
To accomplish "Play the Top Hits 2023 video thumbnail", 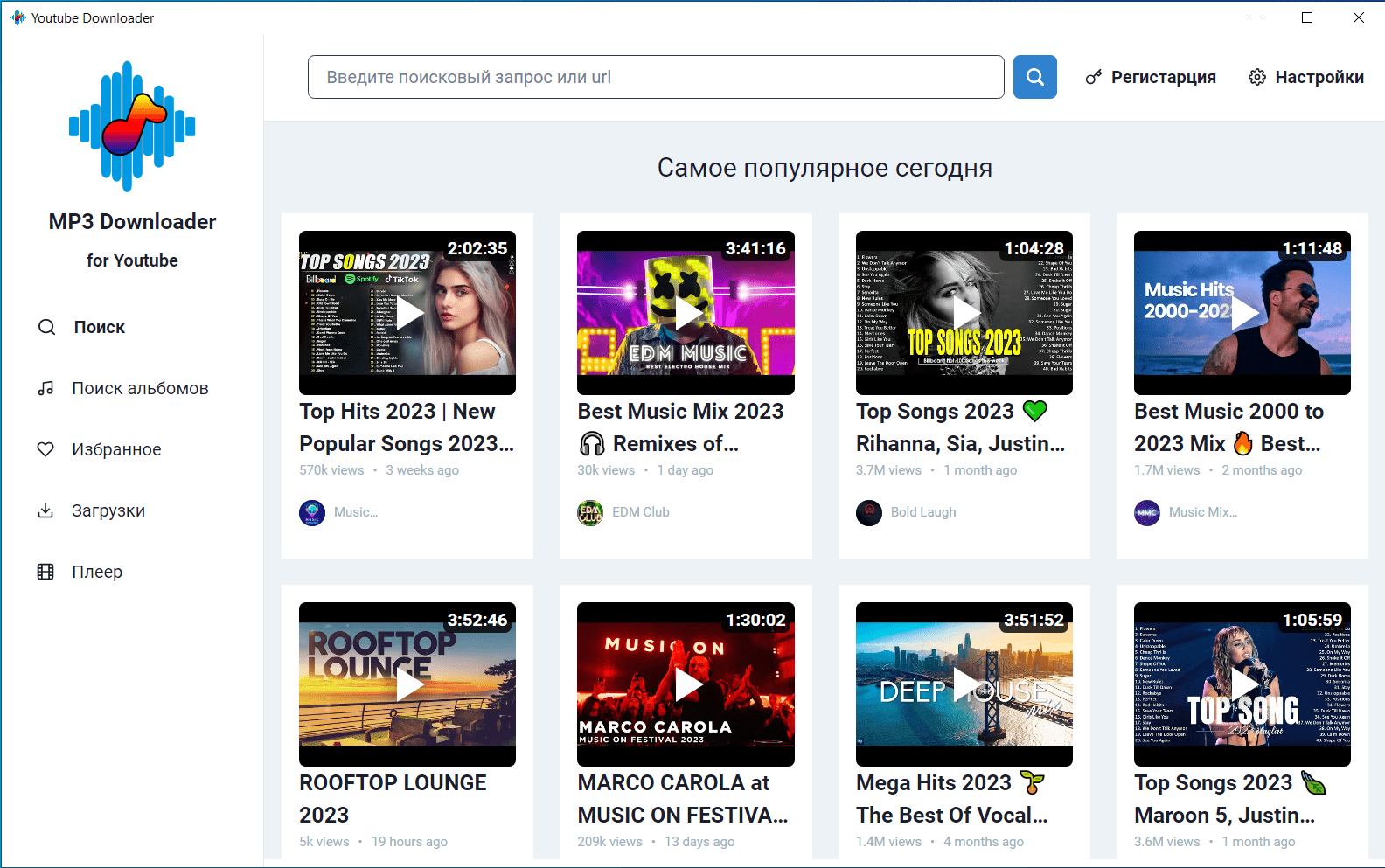I will (407, 313).
